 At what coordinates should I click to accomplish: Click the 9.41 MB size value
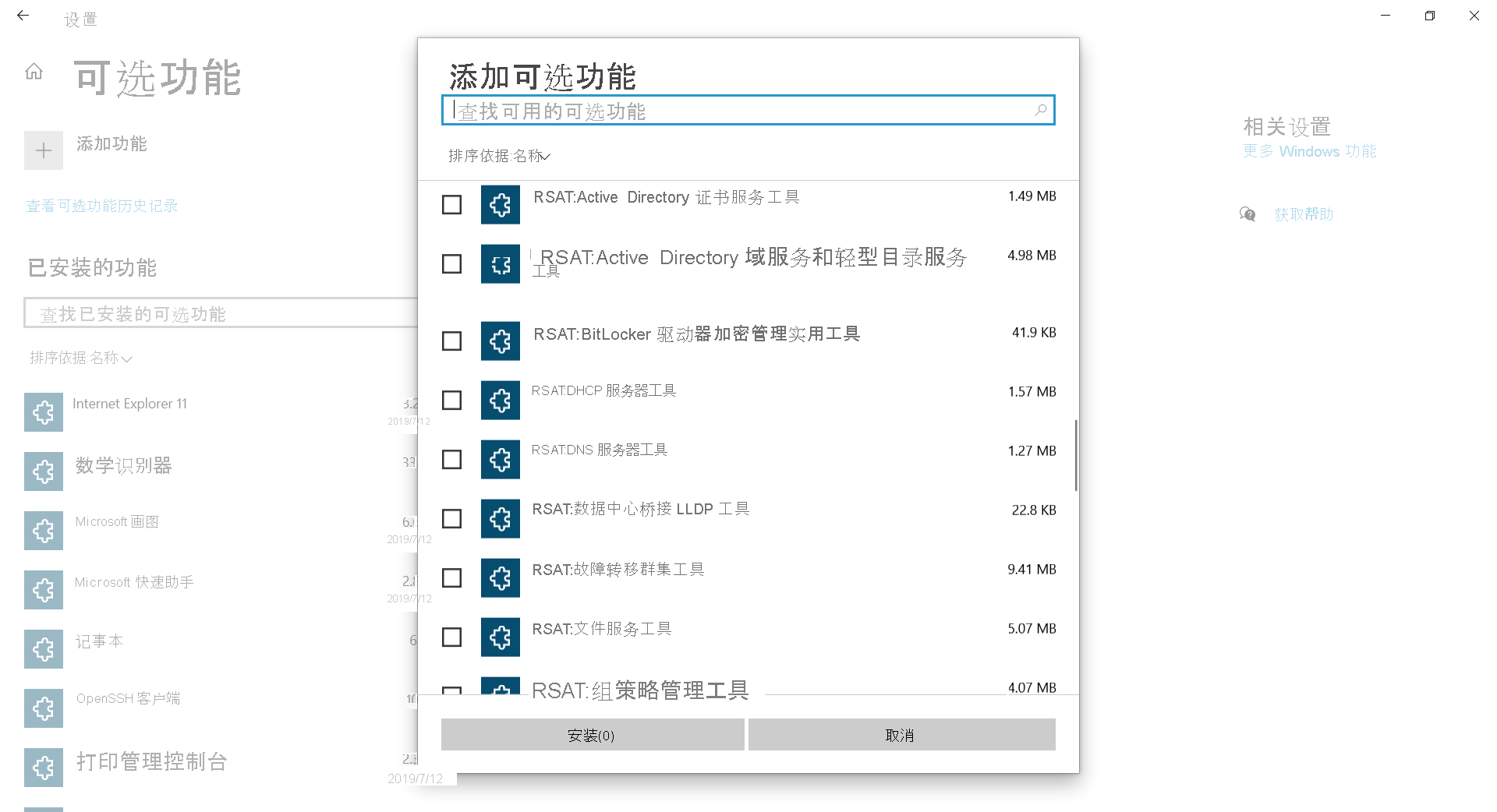coord(1032,570)
